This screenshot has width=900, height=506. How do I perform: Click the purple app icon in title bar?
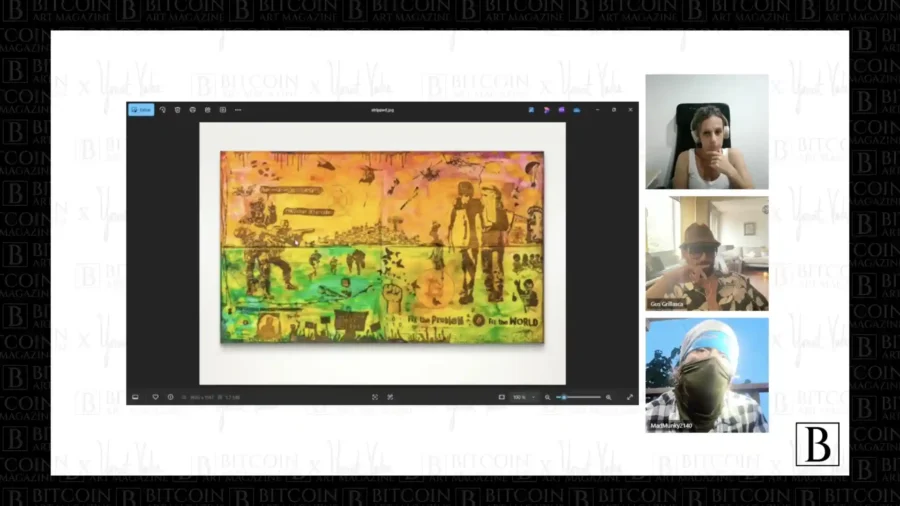(x=561, y=110)
